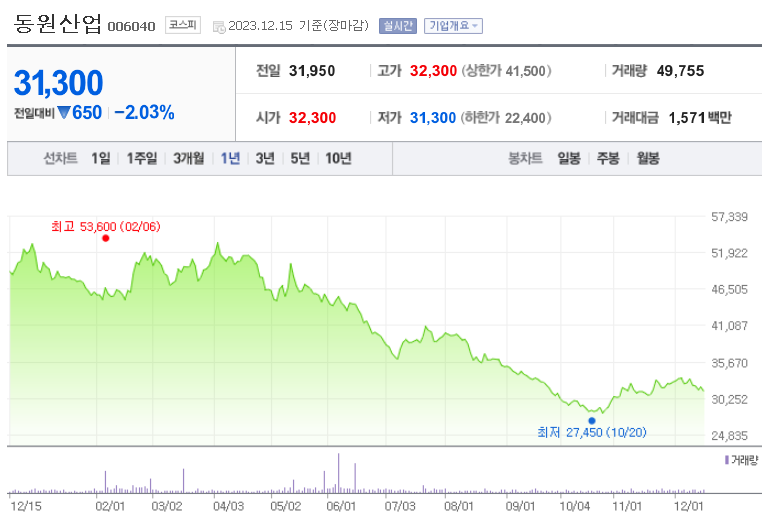The image size is (762, 520).
Task: Click the blue 최저 low point marker
Action: click(591, 421)
